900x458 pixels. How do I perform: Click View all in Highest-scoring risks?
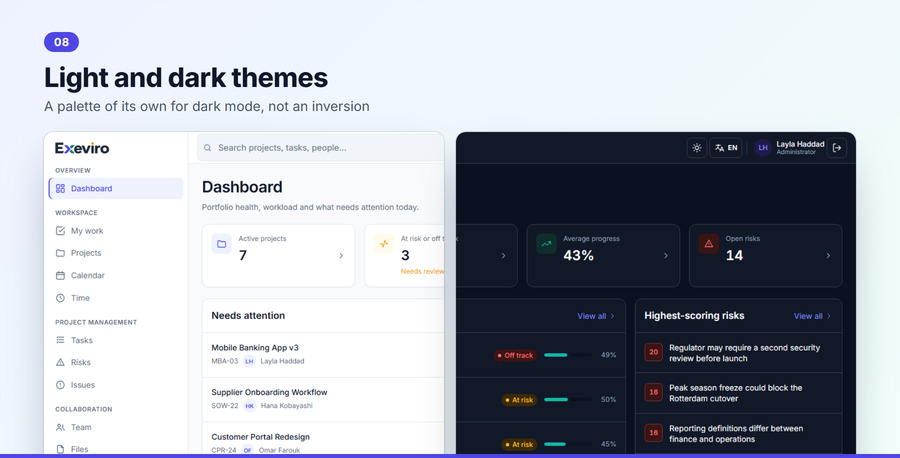point(812,316)
